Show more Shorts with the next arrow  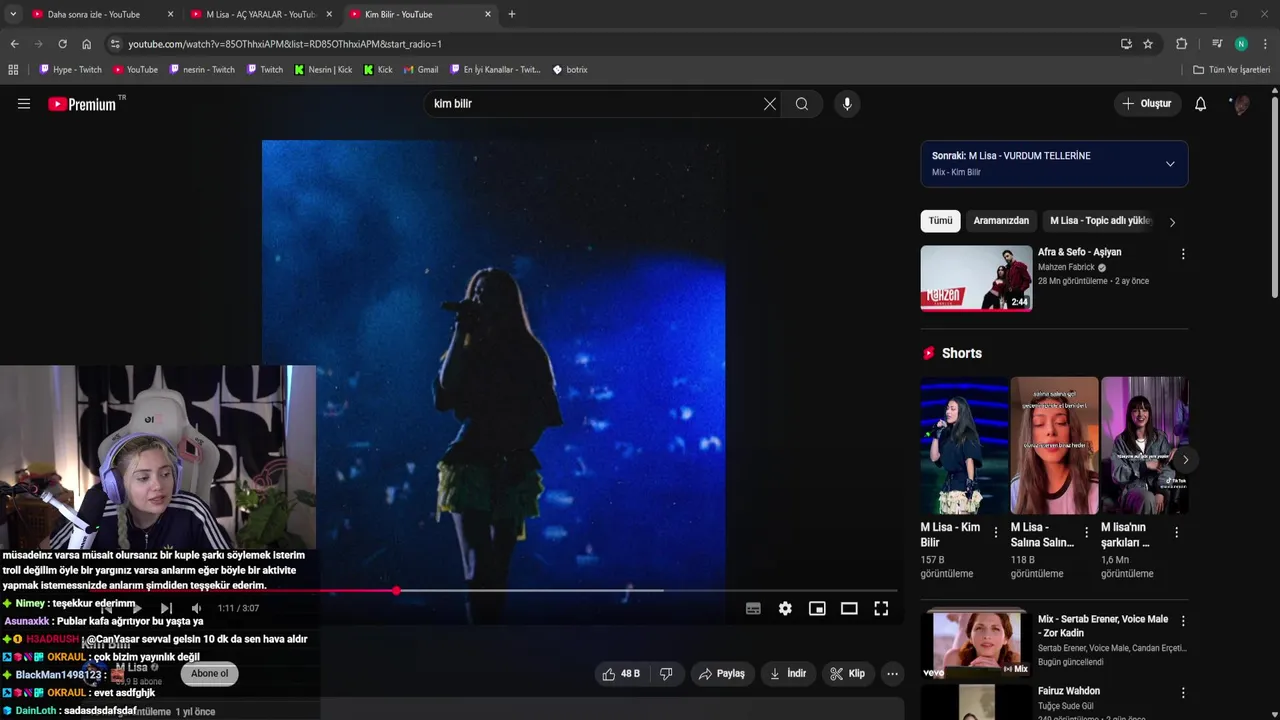pyautogui.click(x=1185, y=460)
